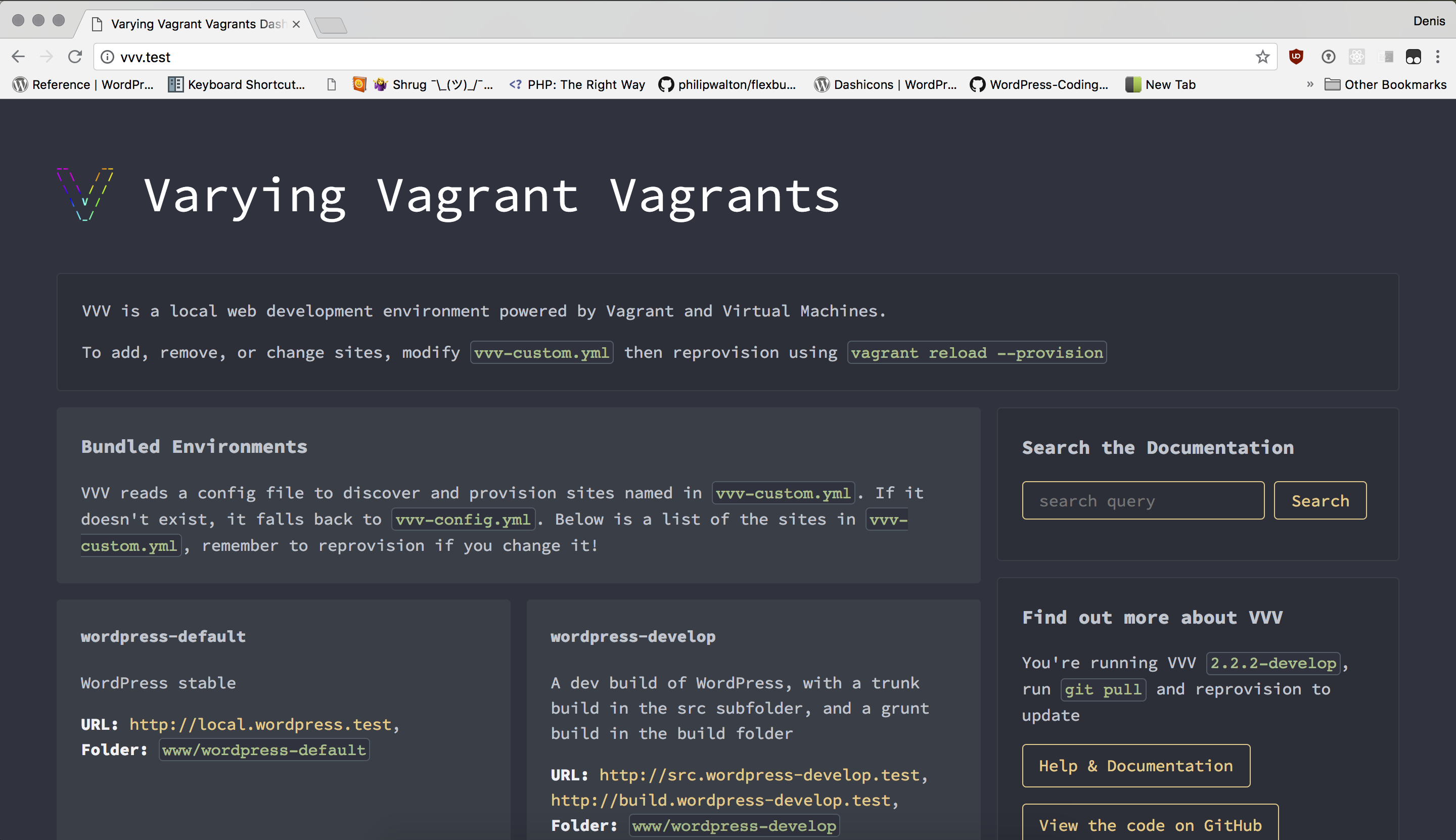Click on the search query input field
Viewport: 1456px width, 840px height.
[1143, 500]
